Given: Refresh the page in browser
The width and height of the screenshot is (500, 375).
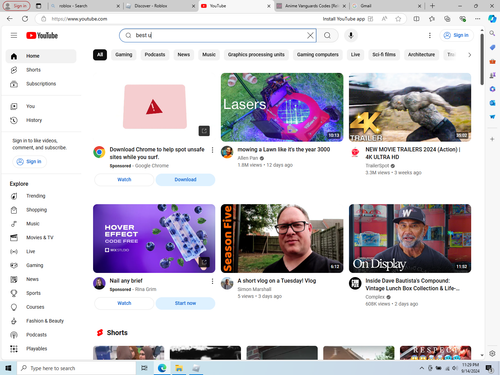Looking at the screenshot, I should (x=25, y=19).
